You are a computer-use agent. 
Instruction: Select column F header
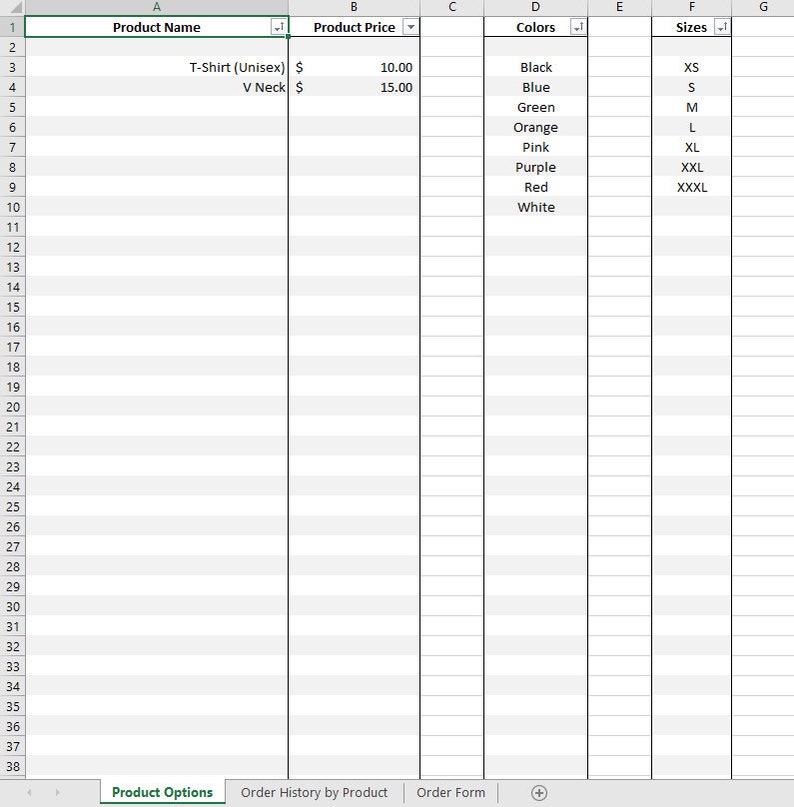692,7
